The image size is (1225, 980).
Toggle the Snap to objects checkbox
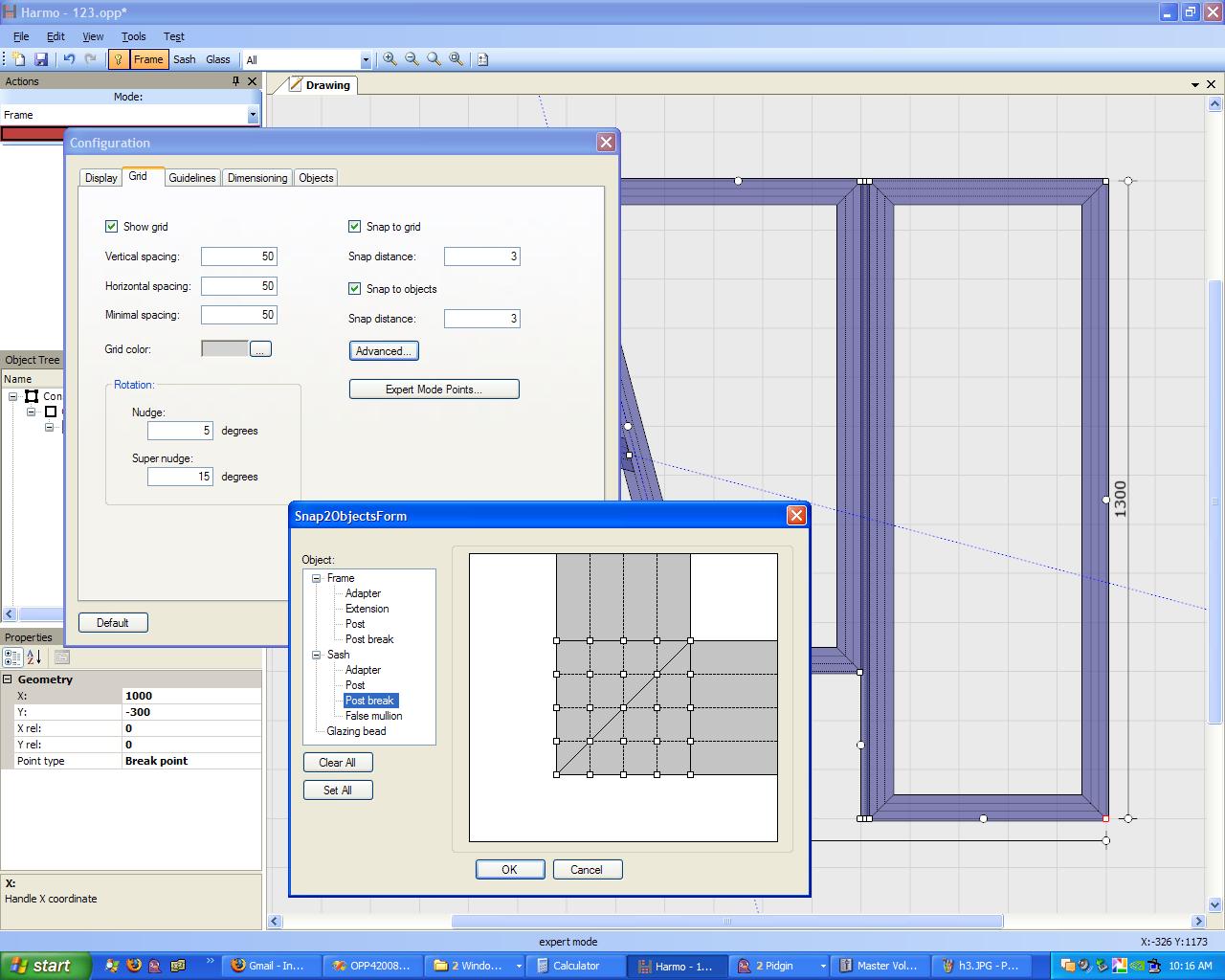[x=355, y=289]
